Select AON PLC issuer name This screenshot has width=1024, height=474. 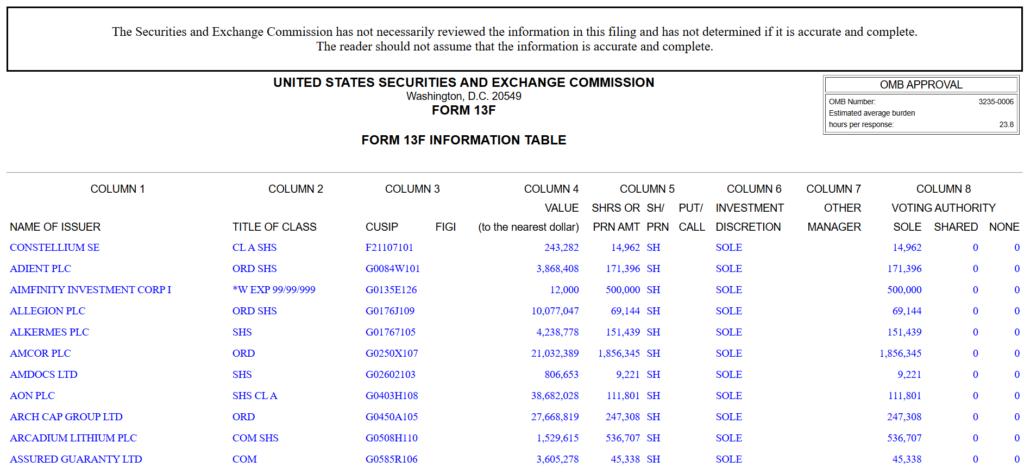pos(33,396)
